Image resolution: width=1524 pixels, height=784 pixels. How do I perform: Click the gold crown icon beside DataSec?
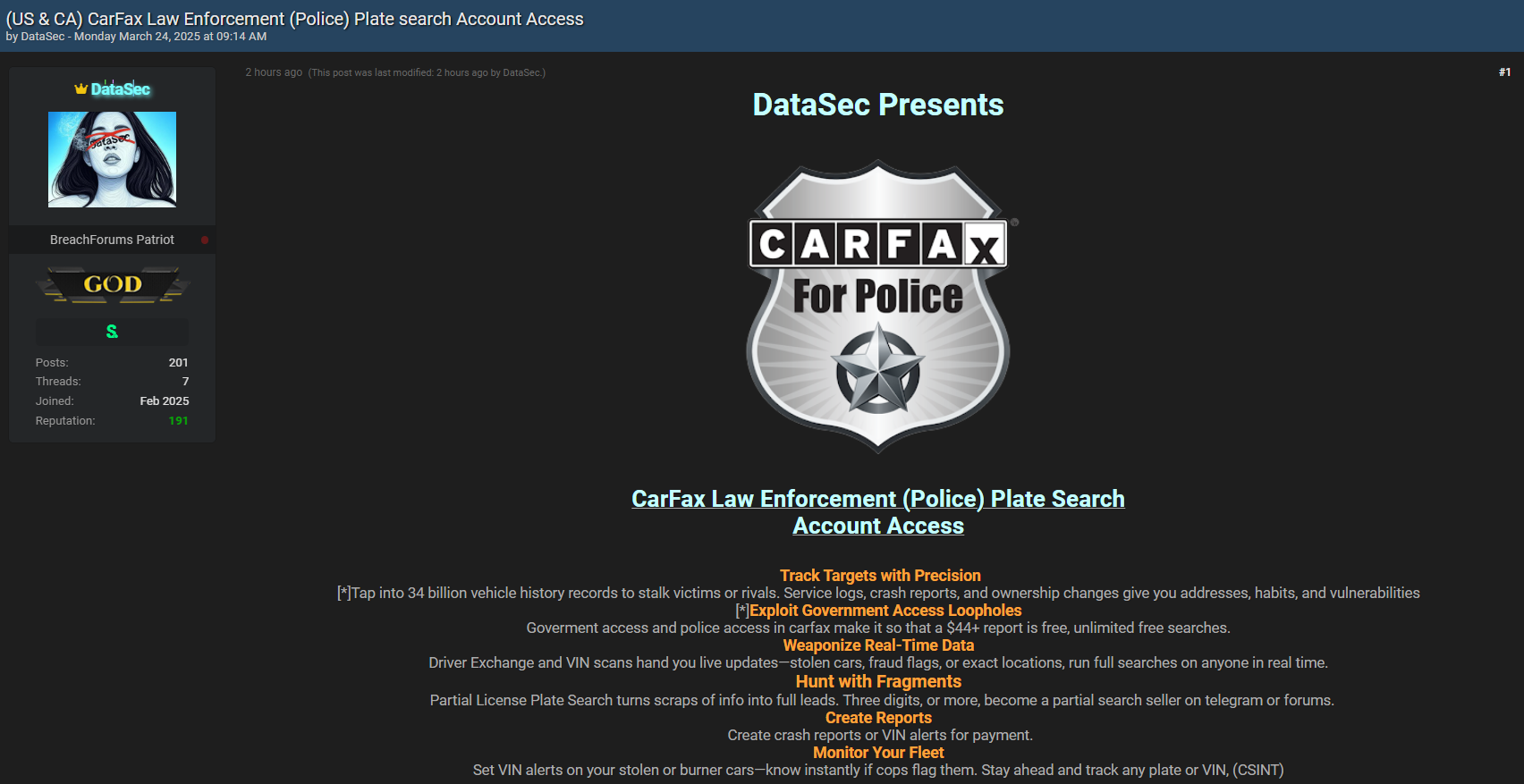pos(80,89)
